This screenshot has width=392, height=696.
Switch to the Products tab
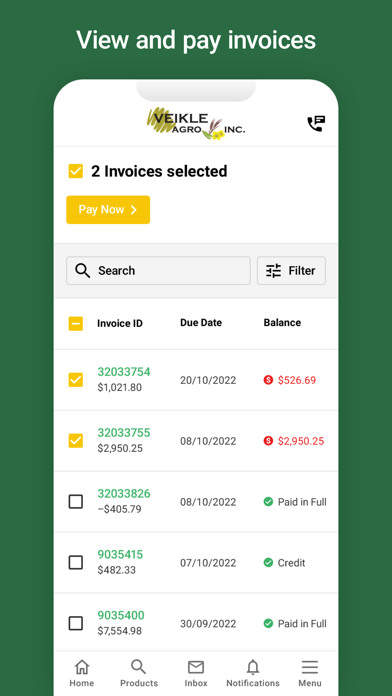pyautogui.click(x=139, y=673)
